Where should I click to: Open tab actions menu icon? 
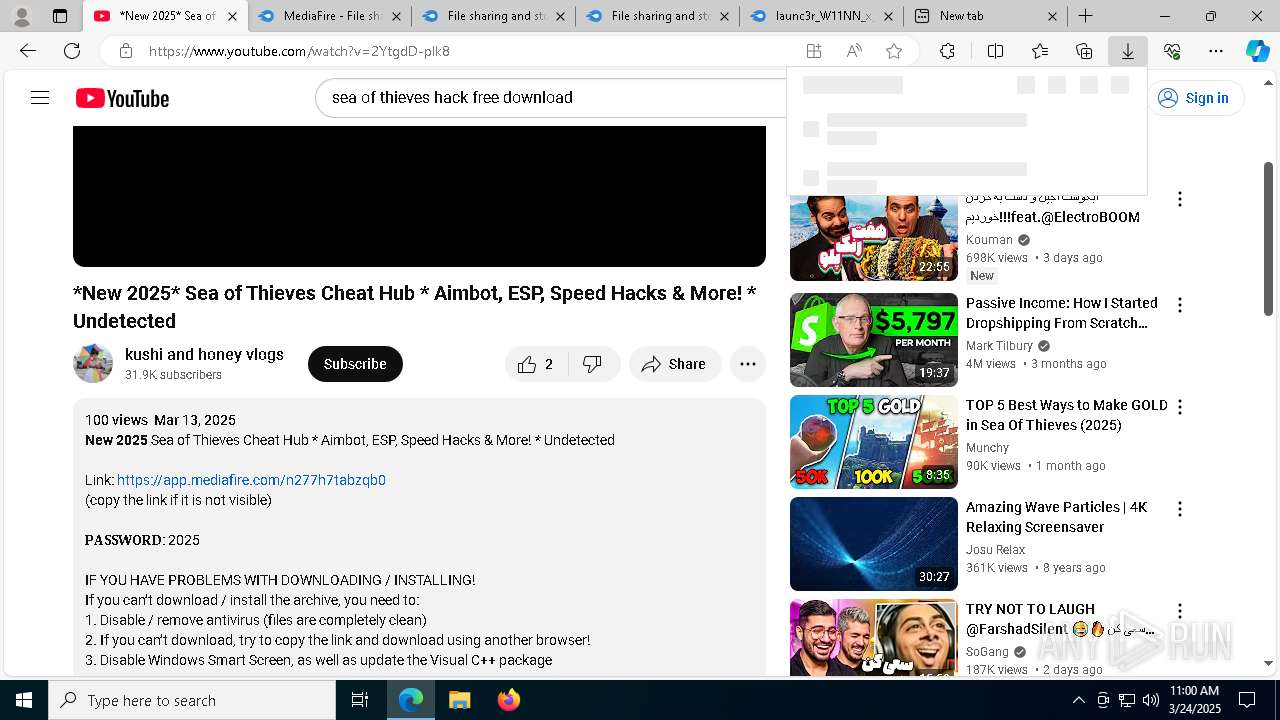[60, 16]
